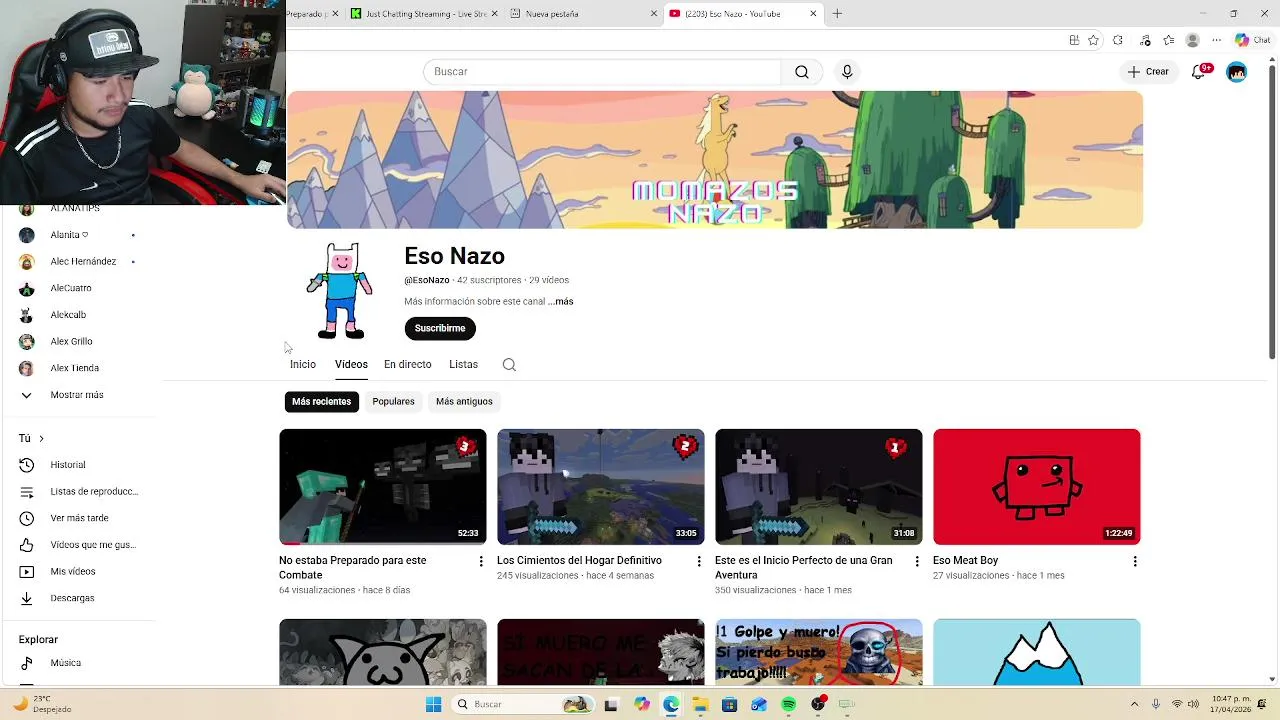Viewport: 1280px width, 720px height.
Task: Open the Listas channel tab
Action: (463, 365)
